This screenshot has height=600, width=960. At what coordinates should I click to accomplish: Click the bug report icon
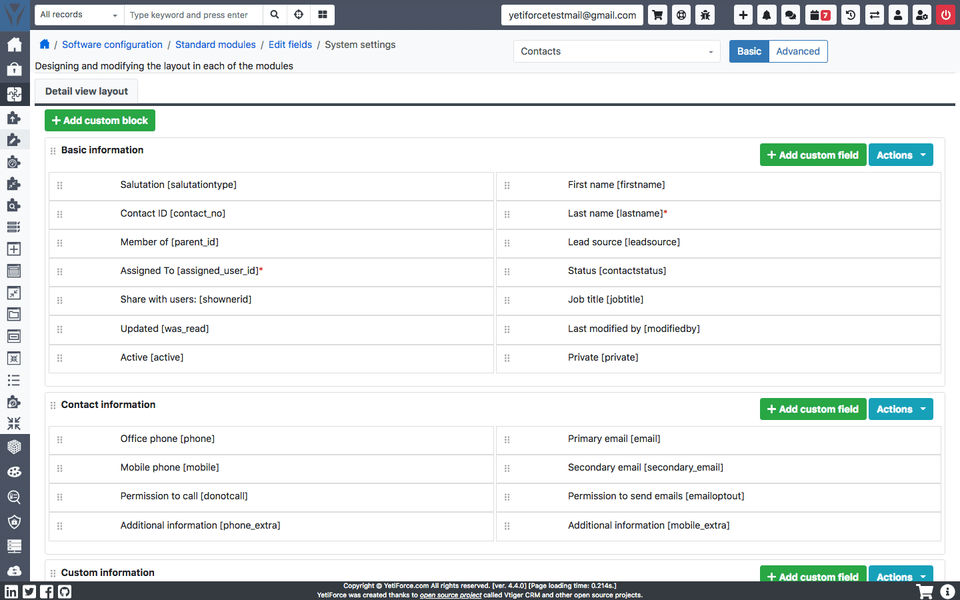pyautogui.click(x=705, y=15)
